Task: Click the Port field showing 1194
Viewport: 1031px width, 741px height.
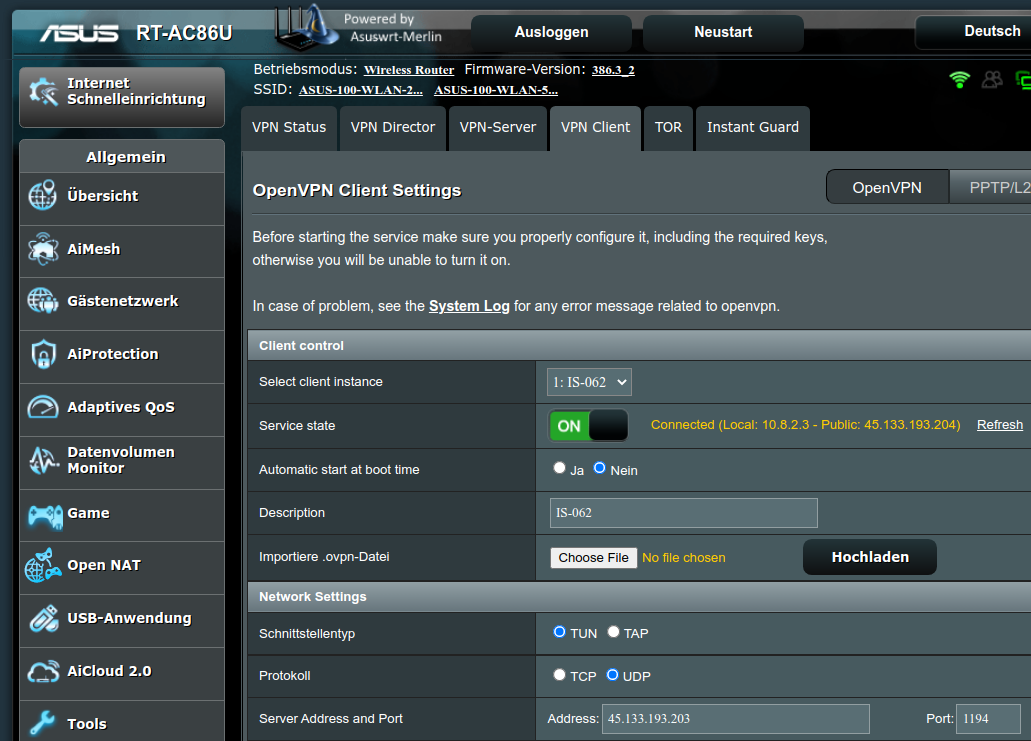Action: pyautogui.click(x=988, y=719)
